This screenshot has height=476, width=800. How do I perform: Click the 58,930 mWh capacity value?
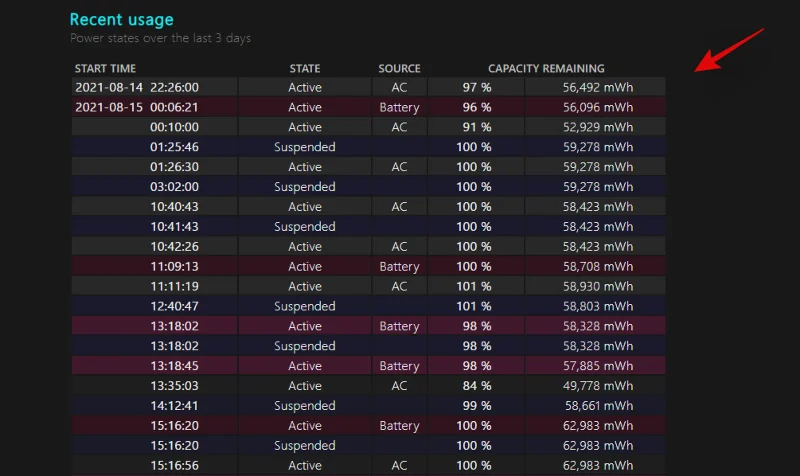598,286
